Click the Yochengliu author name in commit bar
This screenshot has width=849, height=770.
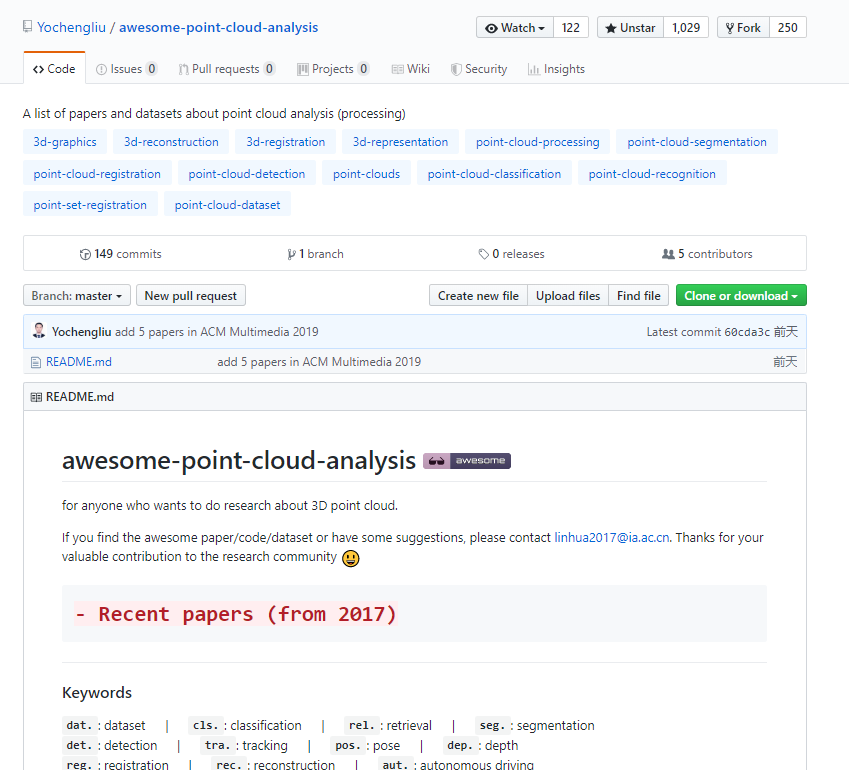[x=82, y=332]
